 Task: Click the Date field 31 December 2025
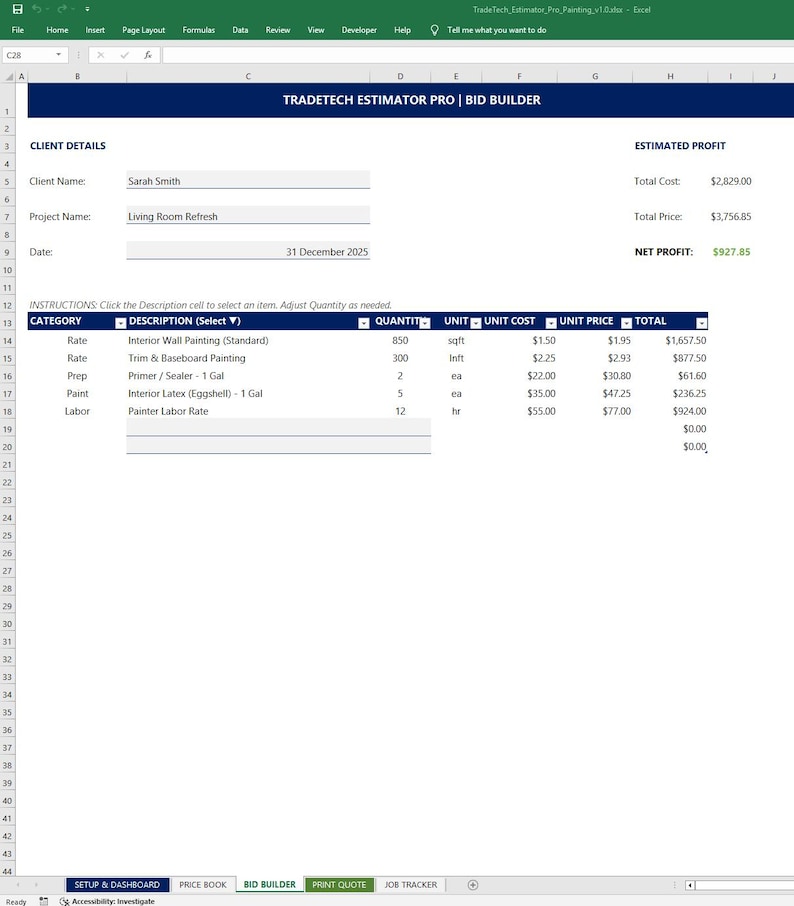248,251
